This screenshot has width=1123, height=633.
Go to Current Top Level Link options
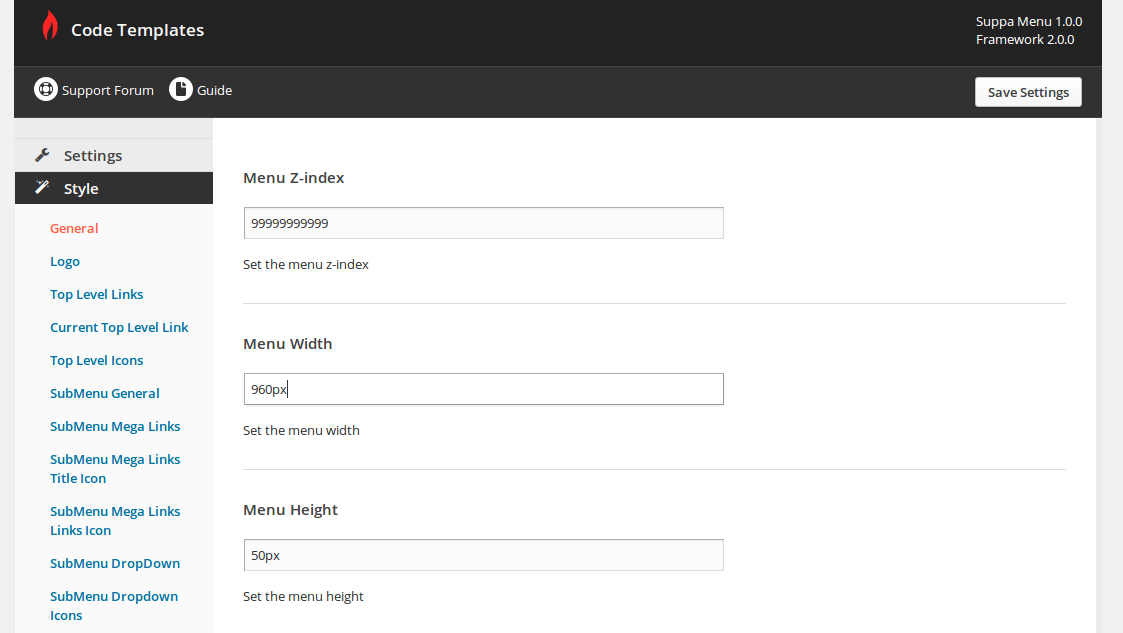(119, 327)
